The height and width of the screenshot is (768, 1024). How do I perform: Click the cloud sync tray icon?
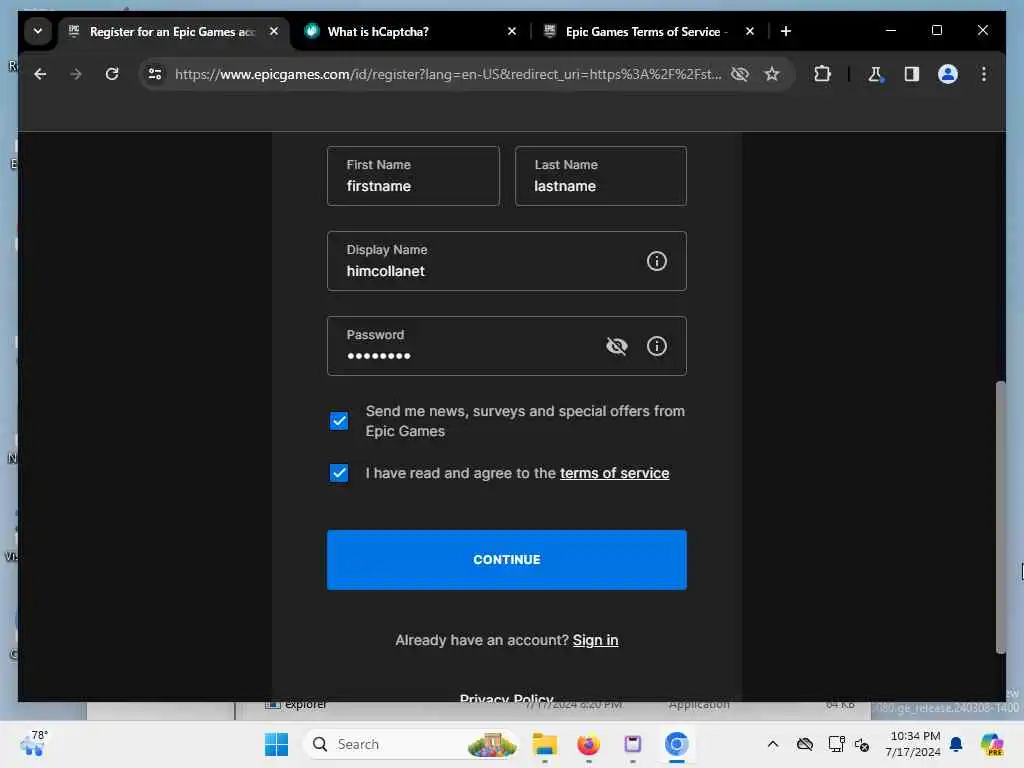805,744
